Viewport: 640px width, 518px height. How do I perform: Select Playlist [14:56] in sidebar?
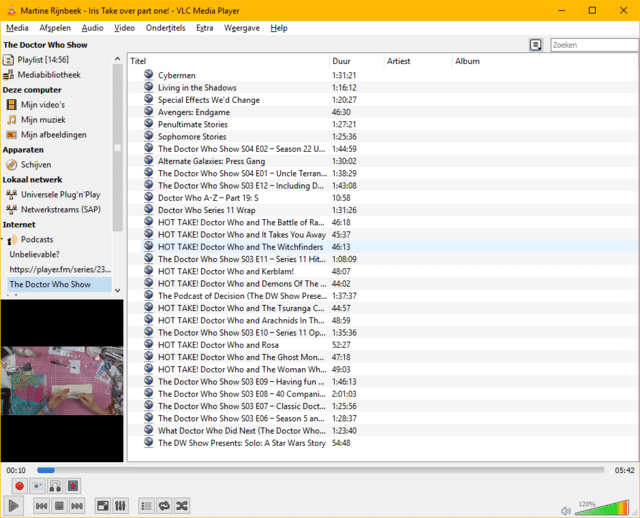[43, 60]
